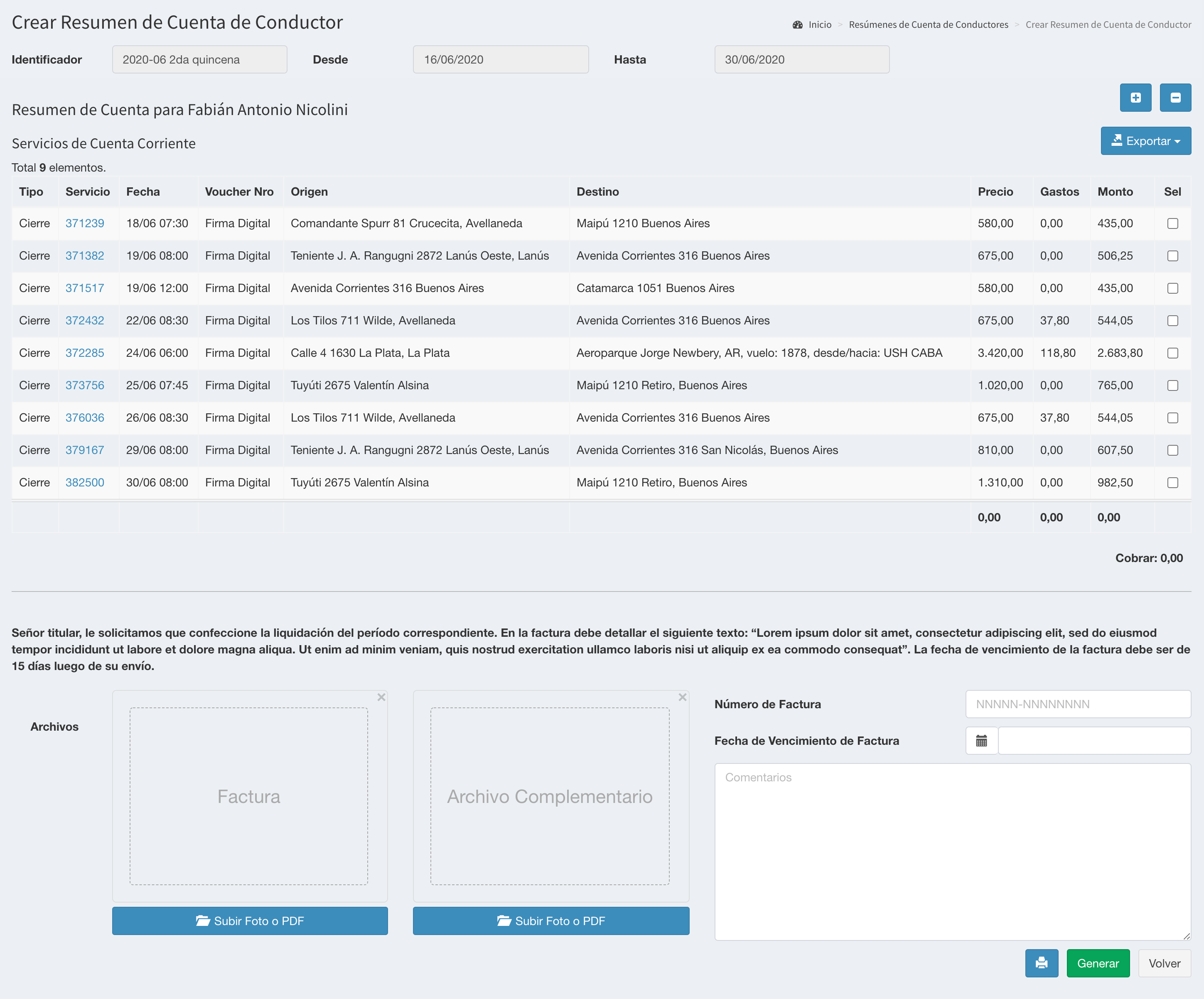The height and width of the screenshot is (999, 1204).
Task: Open the calendar icon for Fecha de Vencimiento
Action: [x=981, y=741]
